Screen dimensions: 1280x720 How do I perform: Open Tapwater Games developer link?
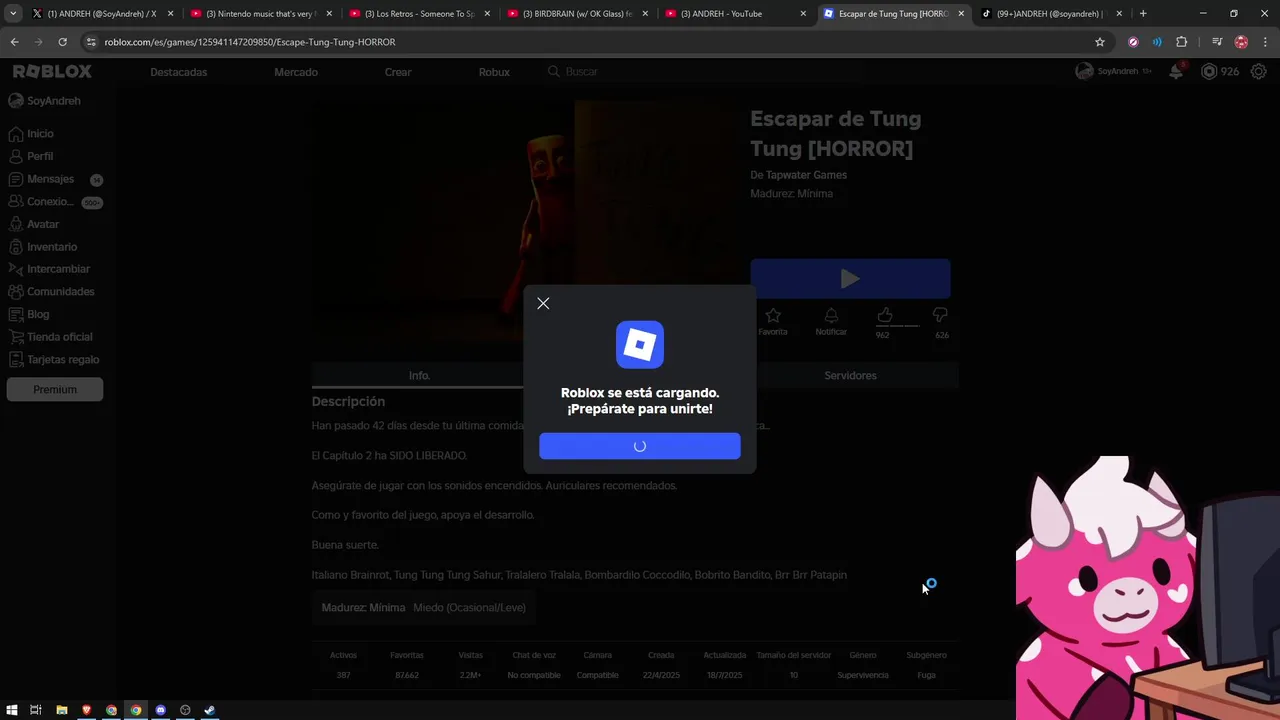806,175
